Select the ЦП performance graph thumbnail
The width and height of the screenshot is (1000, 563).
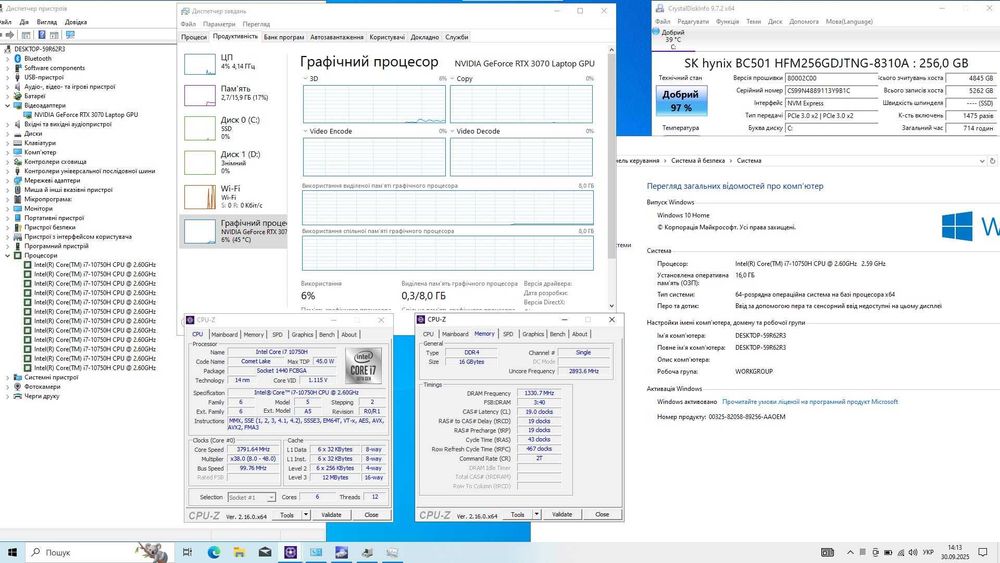point(200,64)
